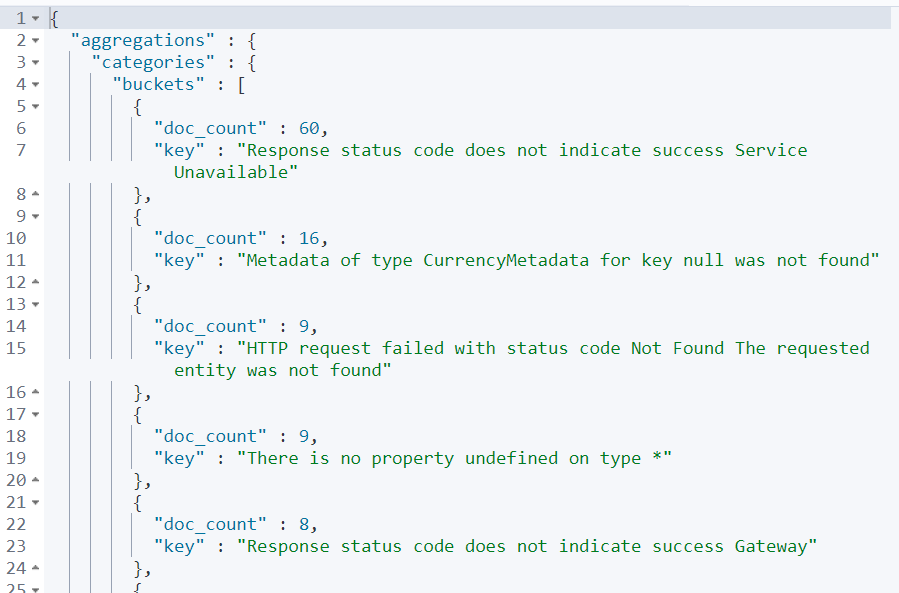Toggle the fold arrow on line 16

(x=36, y=392)
